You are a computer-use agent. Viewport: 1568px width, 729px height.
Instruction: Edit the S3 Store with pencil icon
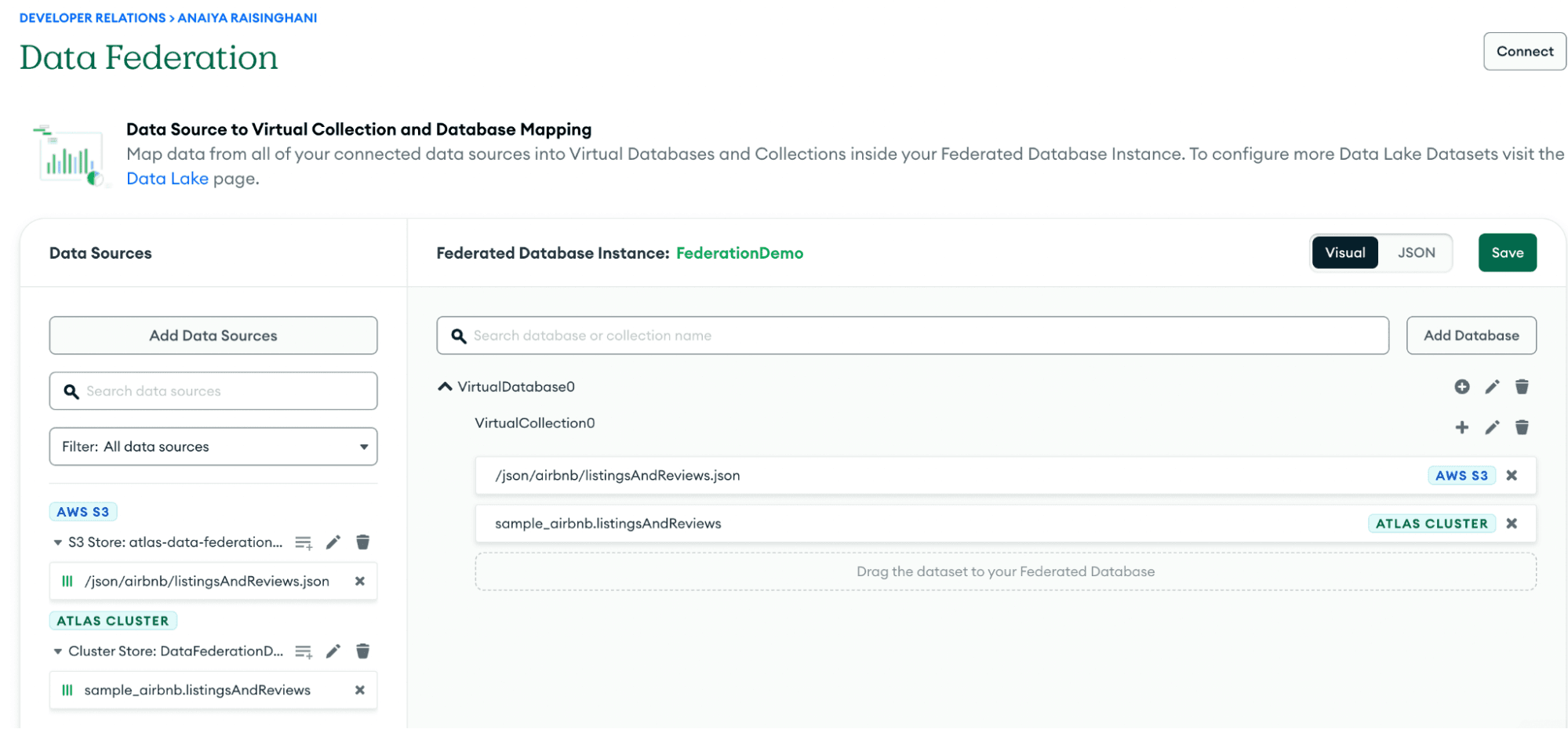333,542
